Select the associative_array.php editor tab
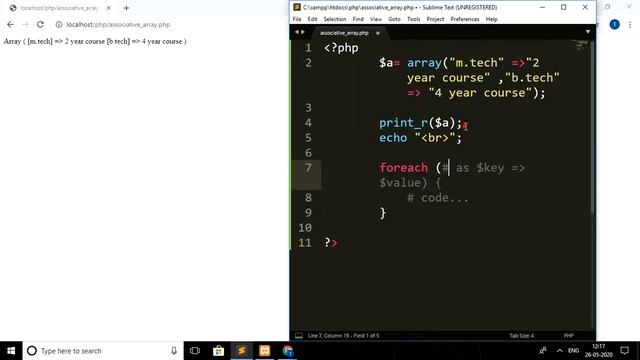The width and height of the screenshot is (640, 360). [344, 33]
